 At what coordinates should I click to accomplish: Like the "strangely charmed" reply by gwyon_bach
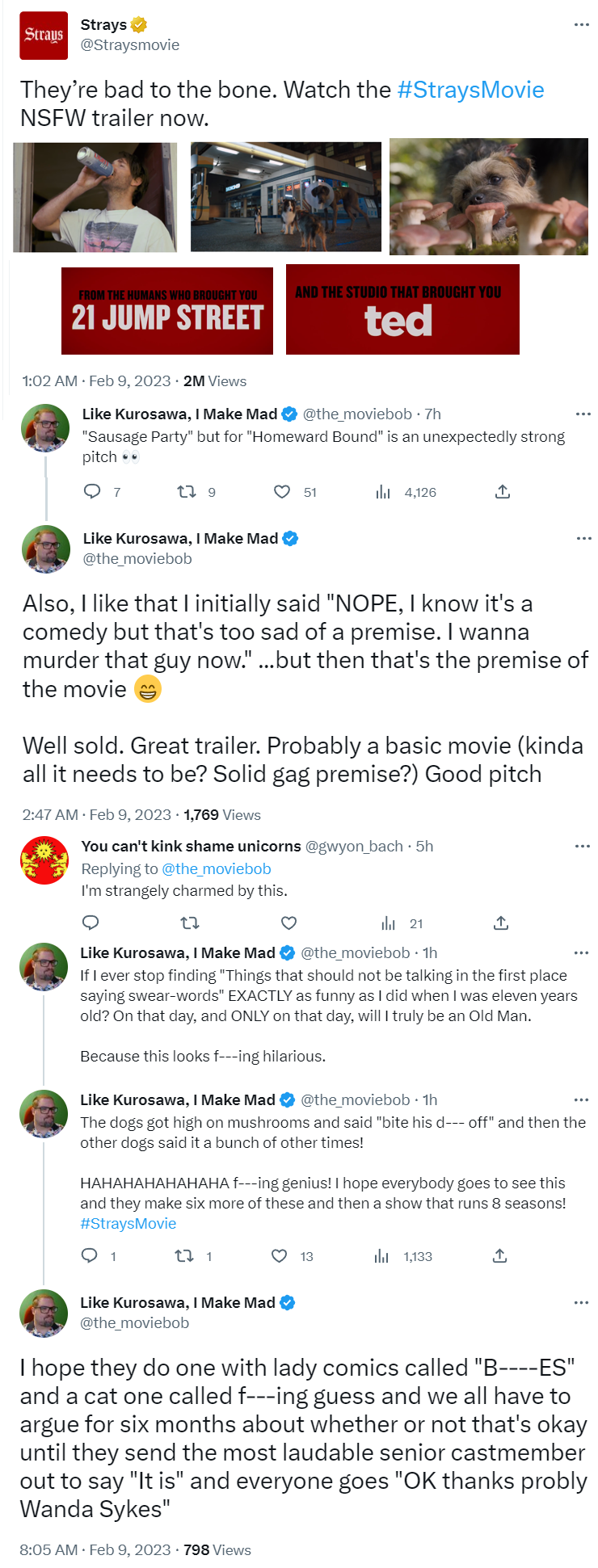288,923
